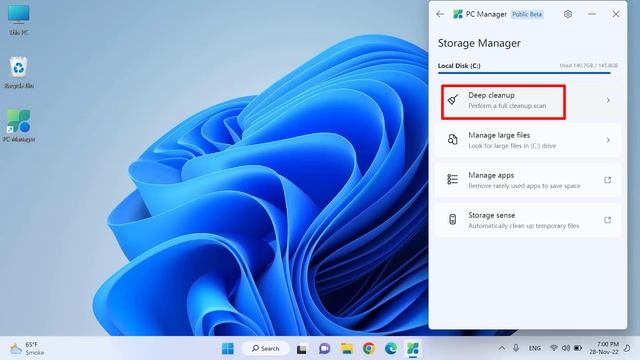Expand Manage large files chevron
This screenshot has width=640, height=360.
click(x=608, y=140)
